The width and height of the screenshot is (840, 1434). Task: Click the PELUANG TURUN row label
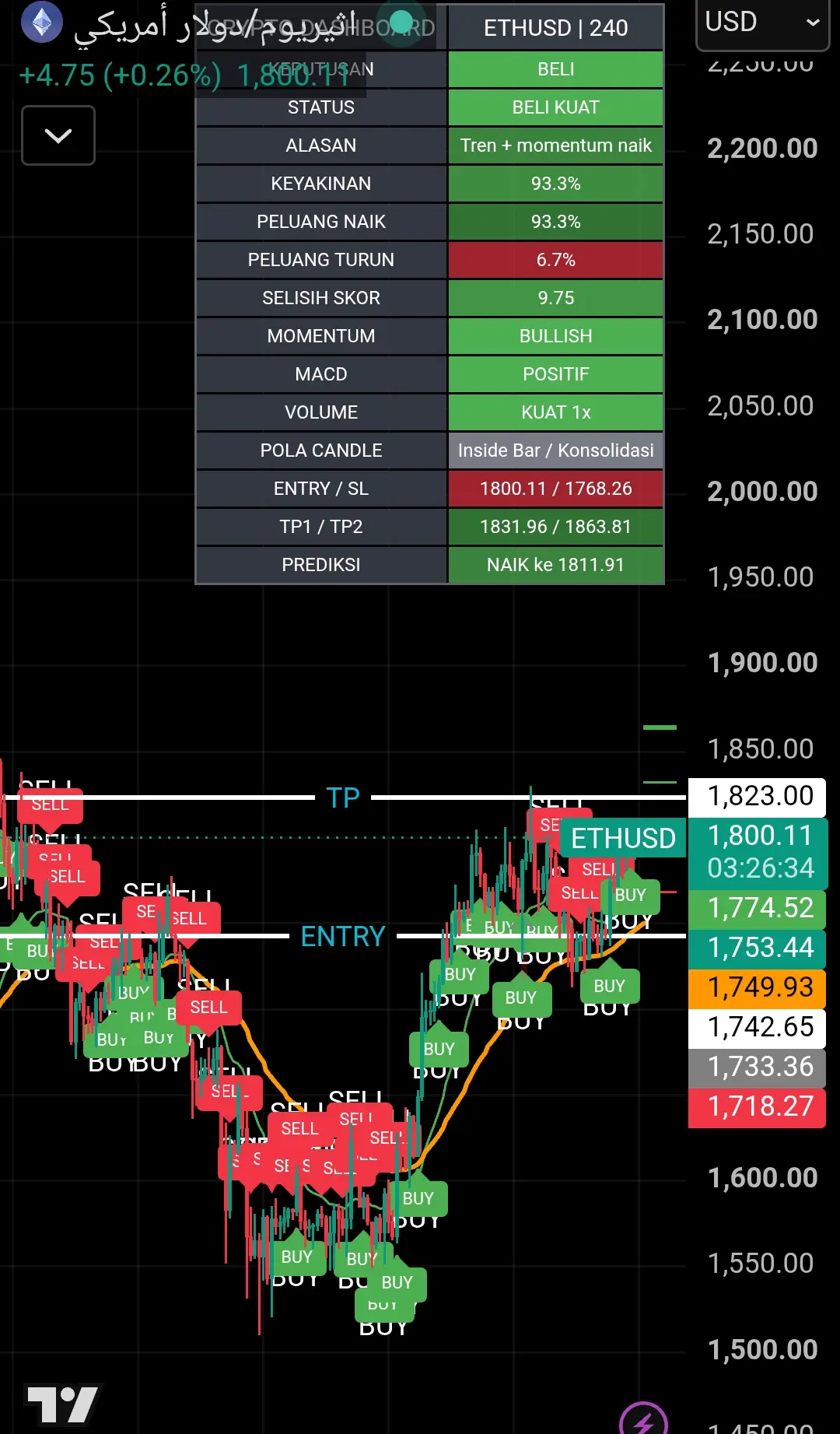coord(321,260)
